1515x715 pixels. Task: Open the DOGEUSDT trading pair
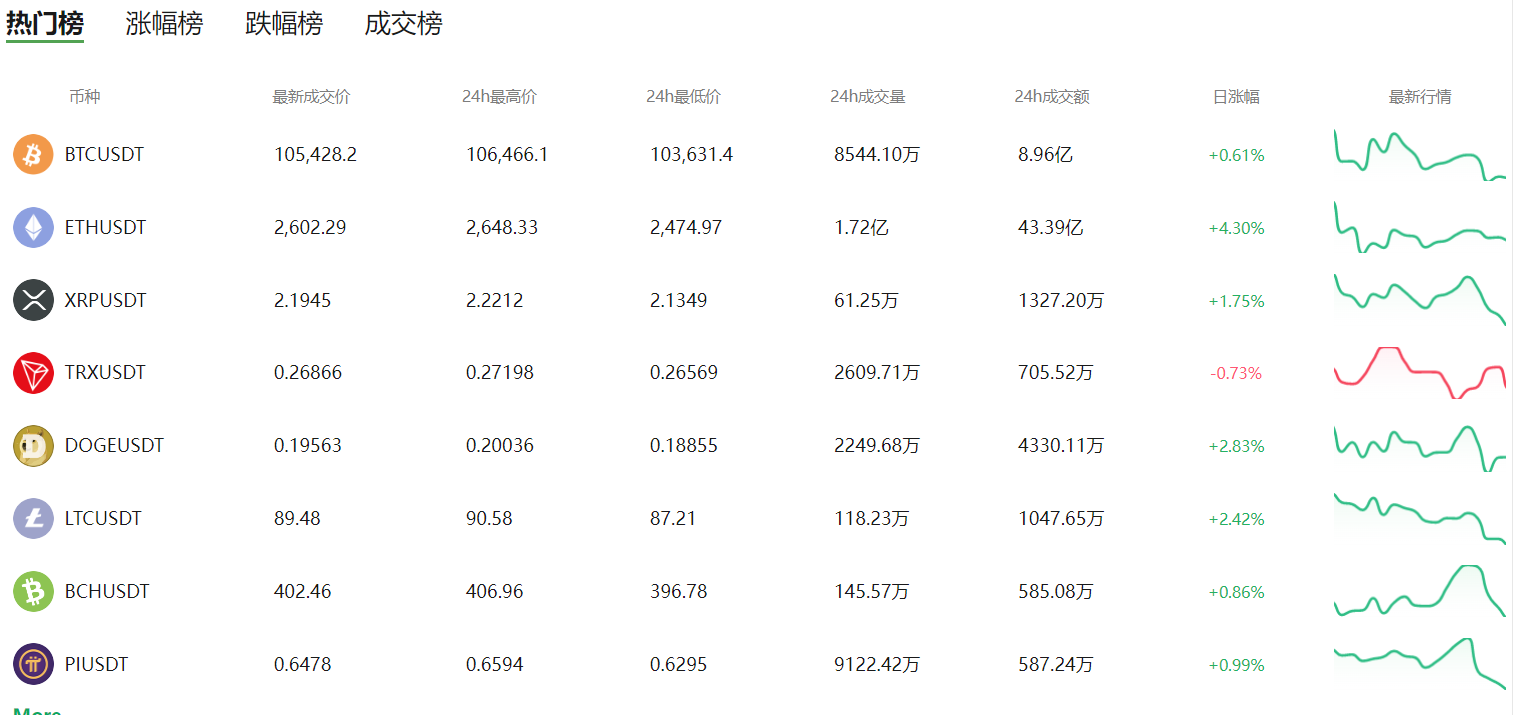tap(114, 446)
